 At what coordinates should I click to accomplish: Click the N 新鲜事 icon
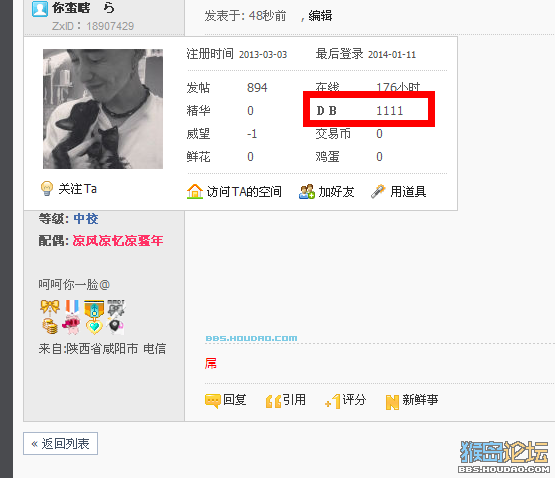click(392, 402)
